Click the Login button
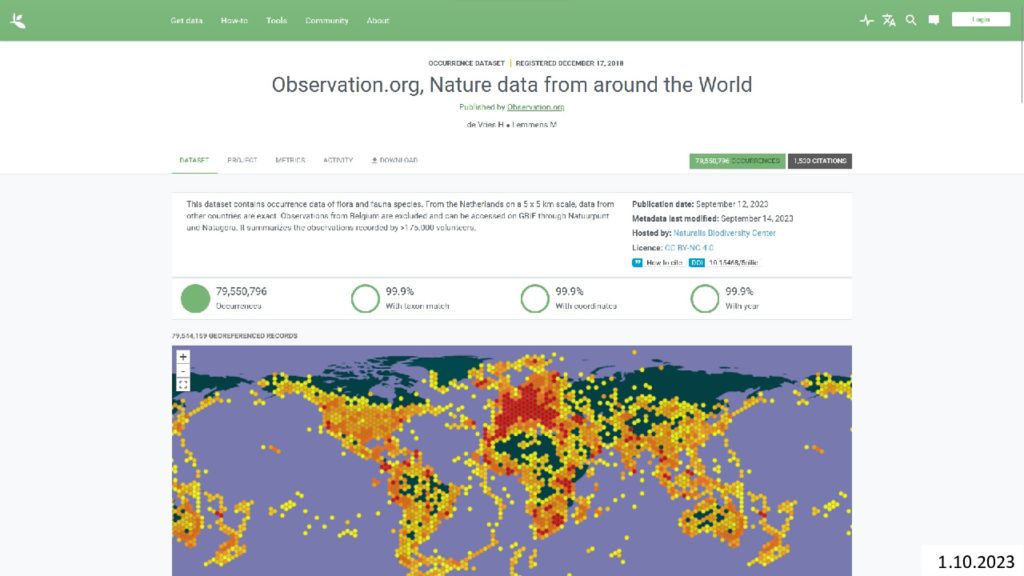Screen dimensions: 1024x576 point(981,20)
